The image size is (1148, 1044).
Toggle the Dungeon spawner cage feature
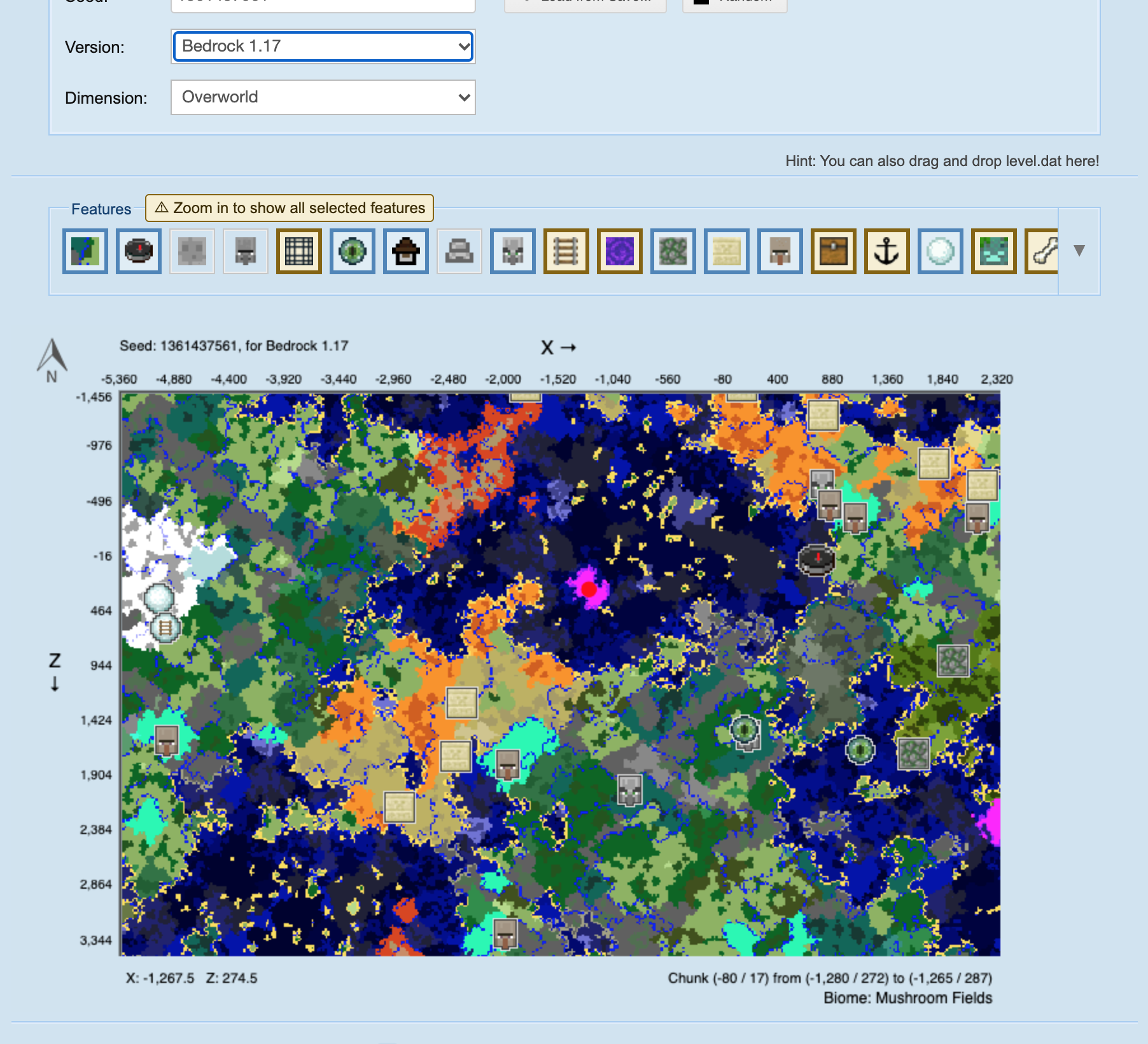coord(299,251)
